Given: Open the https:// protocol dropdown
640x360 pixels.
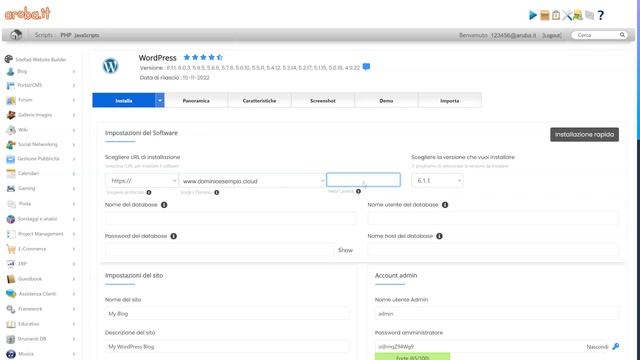Looking at the screenshot, I should (142, 180).
